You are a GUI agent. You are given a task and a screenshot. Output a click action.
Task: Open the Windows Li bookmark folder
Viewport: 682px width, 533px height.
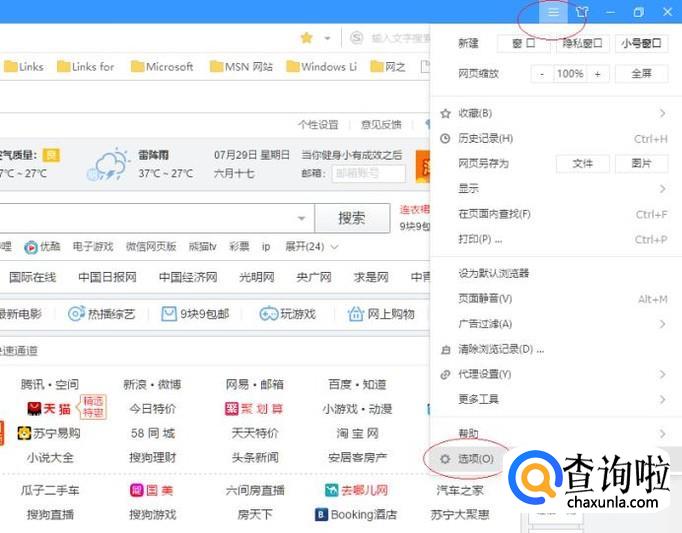click(x=321, y=67)
